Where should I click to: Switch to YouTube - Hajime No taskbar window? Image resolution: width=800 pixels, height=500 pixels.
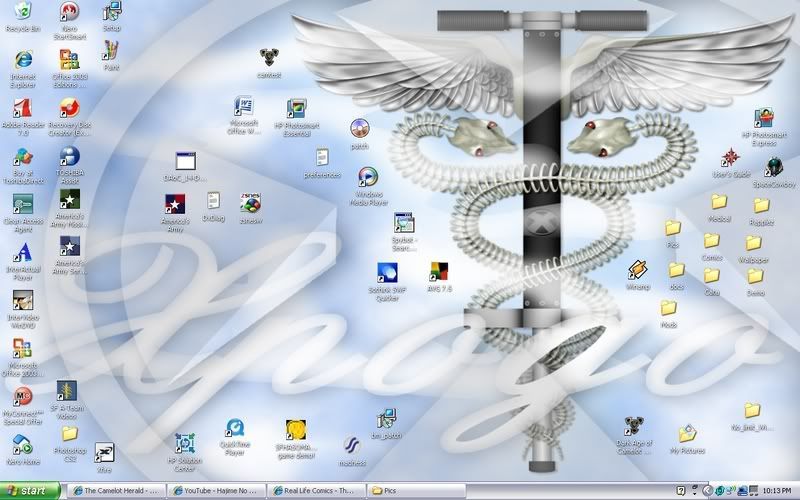coord(216,491)
